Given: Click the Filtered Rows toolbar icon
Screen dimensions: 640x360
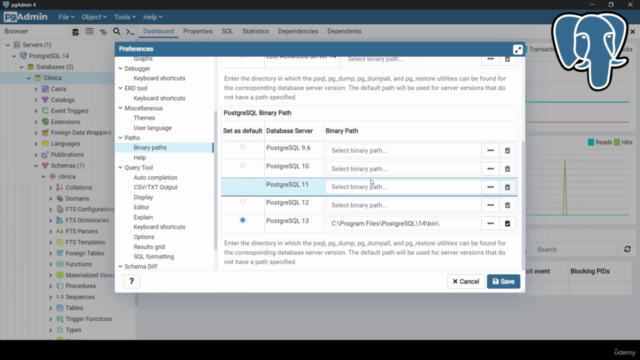Looking at the screenshot, I should click(103, 32).
